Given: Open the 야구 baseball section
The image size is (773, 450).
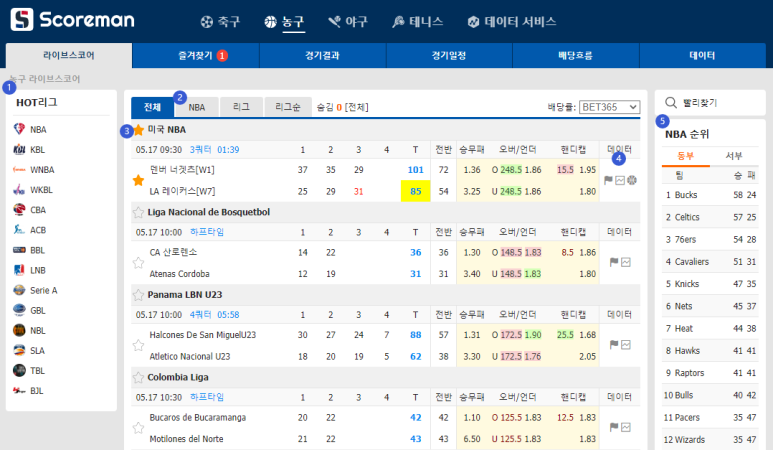Looking at the screenshot, I should pos(348,22).
